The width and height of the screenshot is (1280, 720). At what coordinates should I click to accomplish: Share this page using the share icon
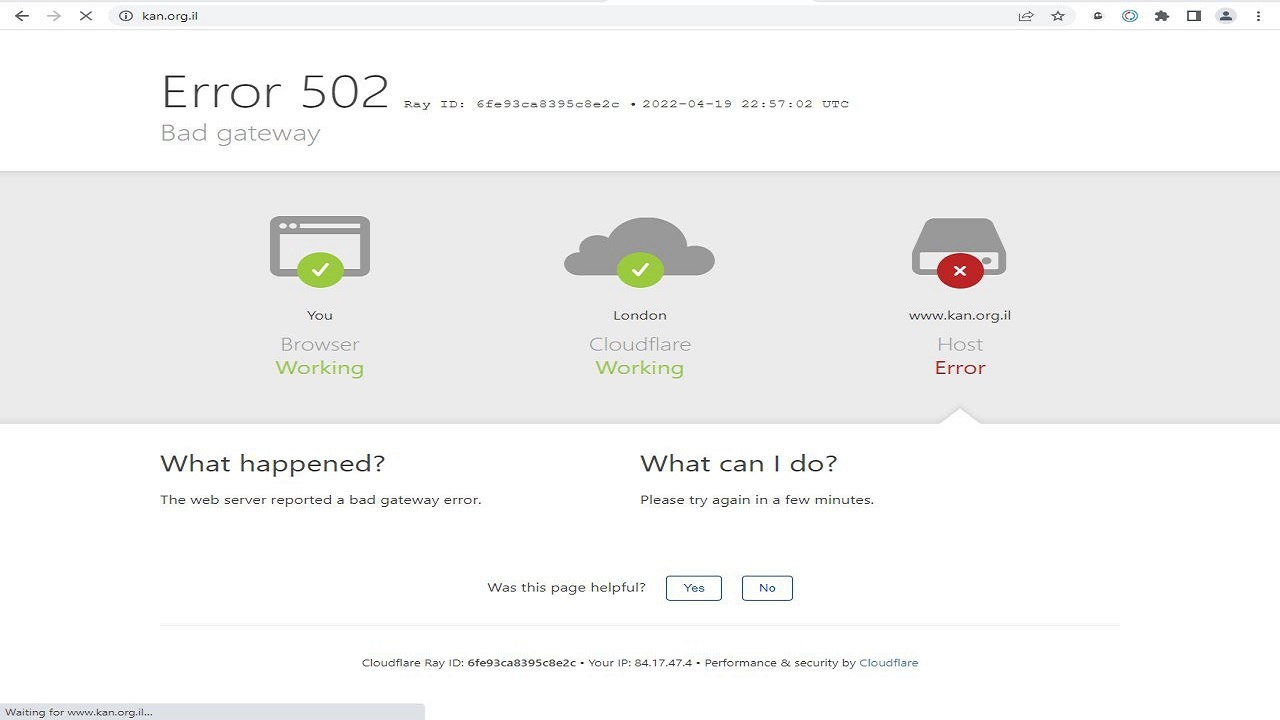click(x=1026, y=16)
